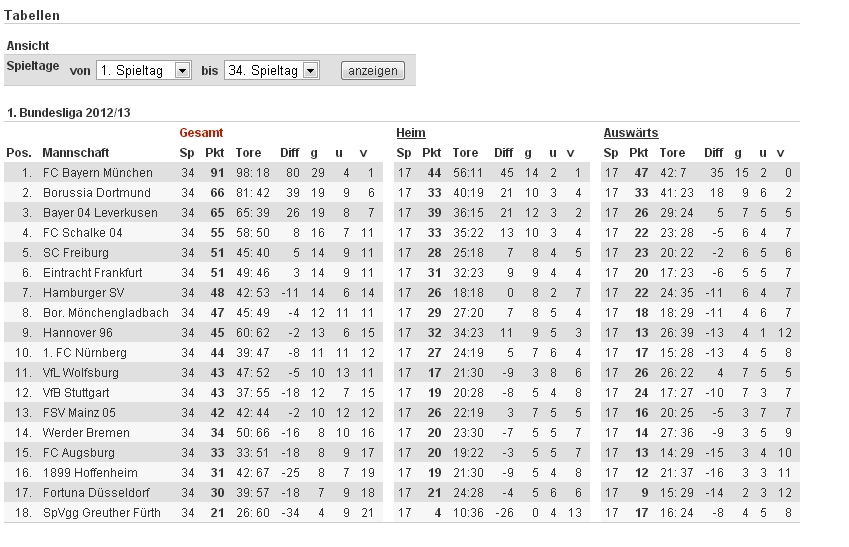Click the Tore header under Heim

pyautogui.click(x=465, y=153)
